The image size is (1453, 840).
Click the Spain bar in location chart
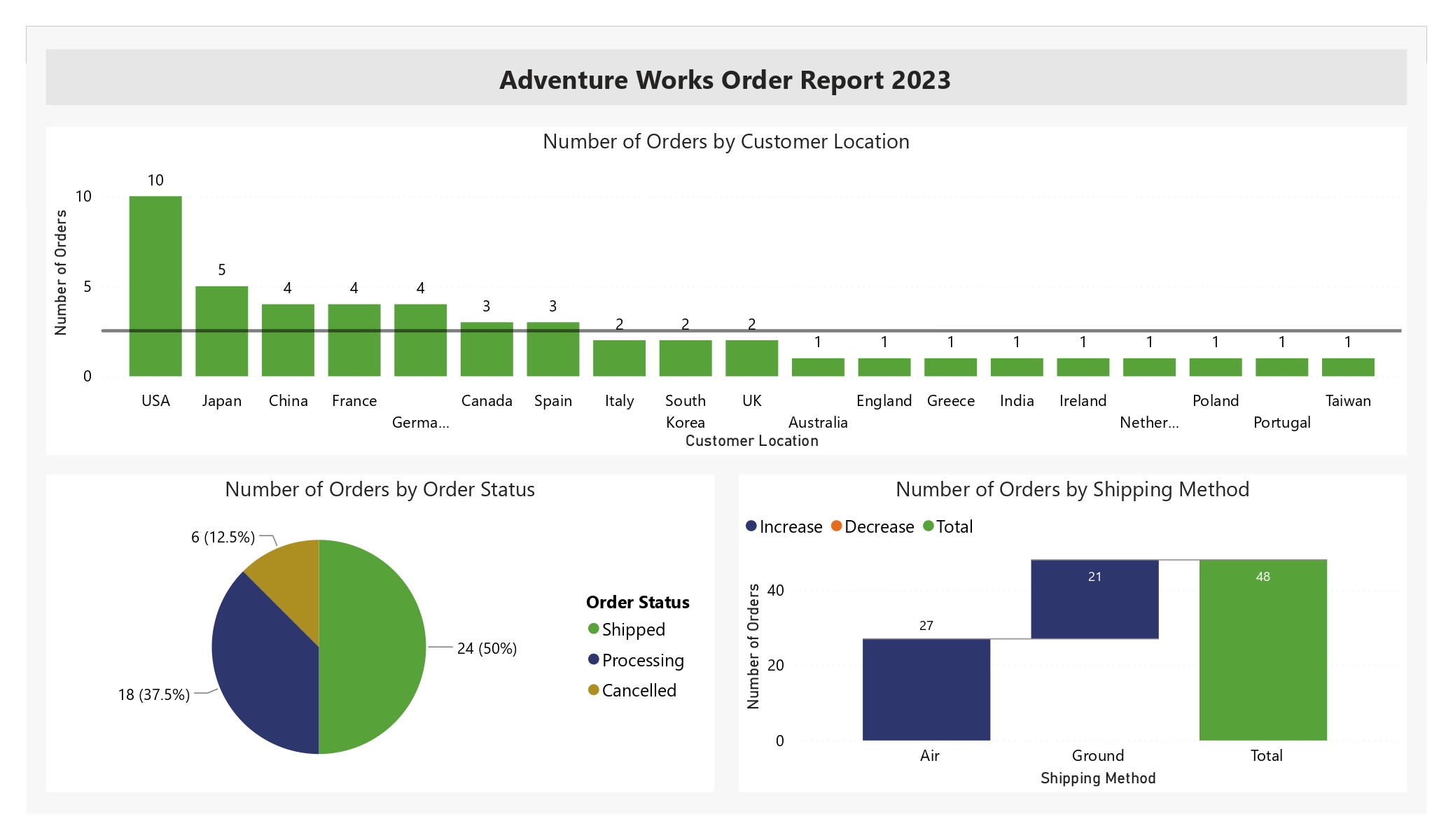pos(553,349)
